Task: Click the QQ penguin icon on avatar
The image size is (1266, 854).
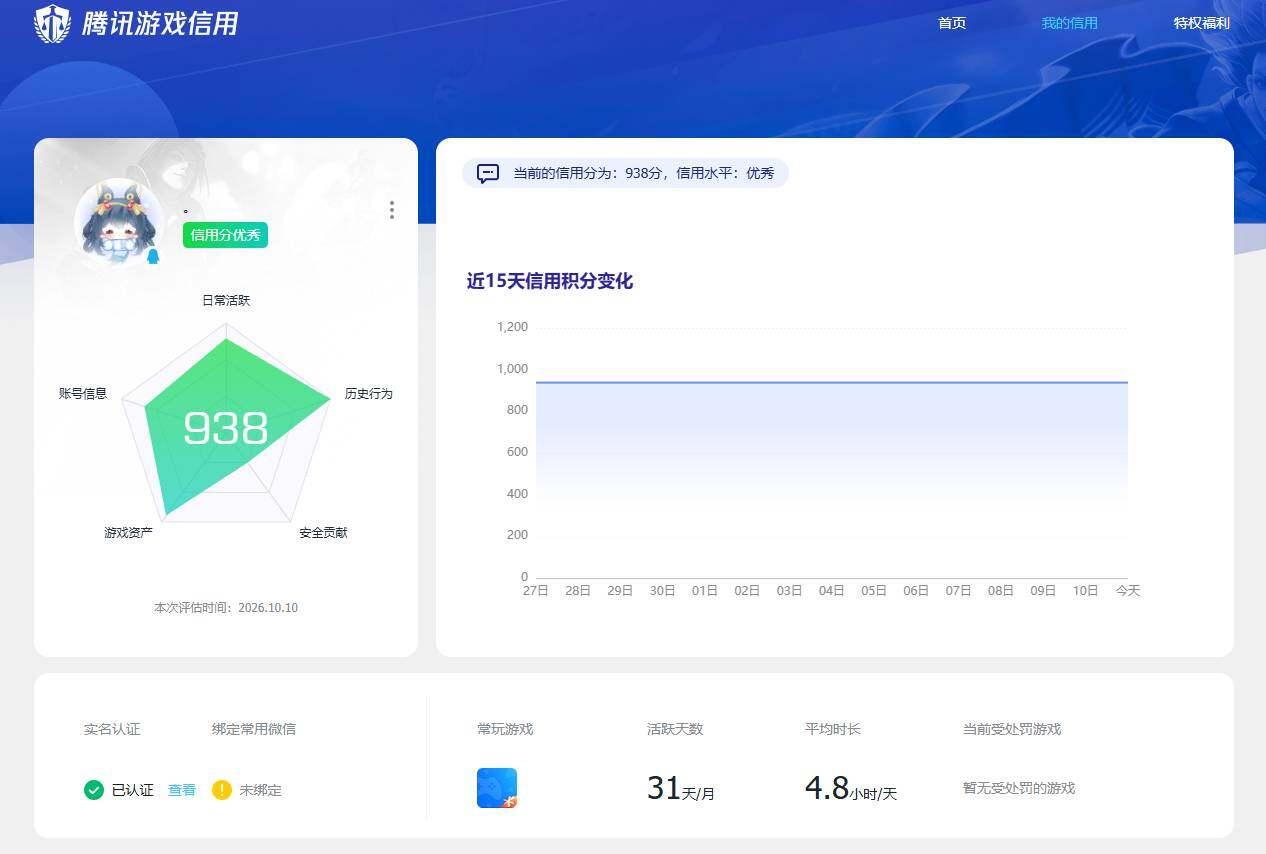Action: pos(153,256)
